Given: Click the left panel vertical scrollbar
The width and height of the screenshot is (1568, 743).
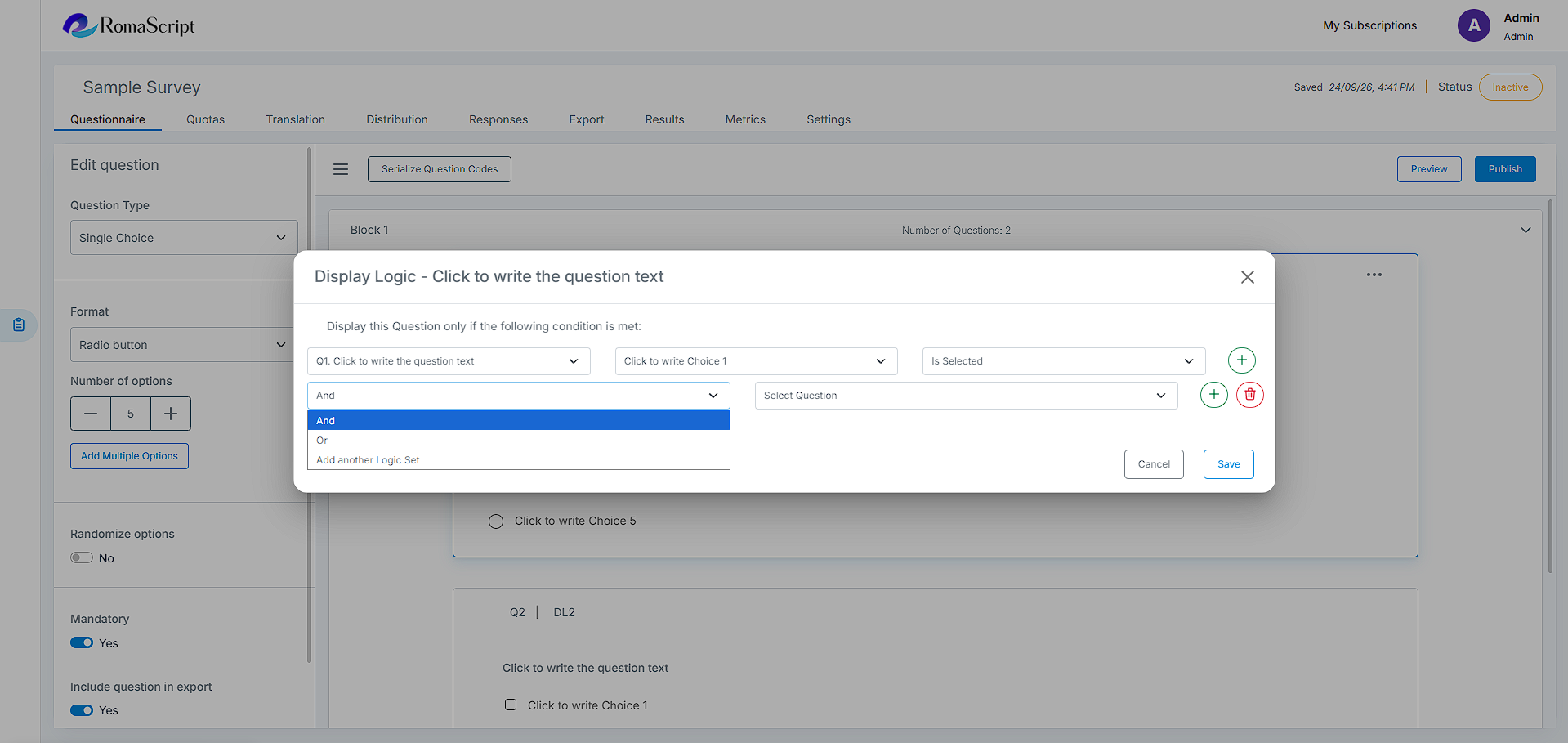Looking at the screenshot, I should [x=309, y=405].
